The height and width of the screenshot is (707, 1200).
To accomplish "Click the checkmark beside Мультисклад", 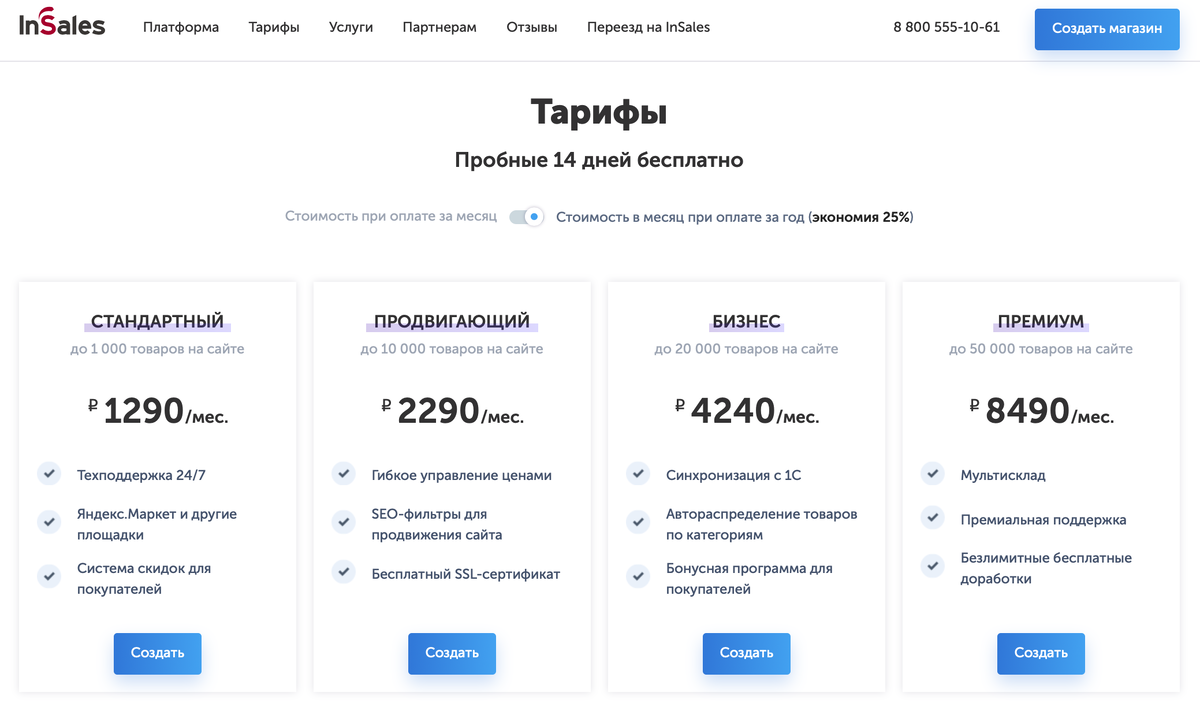I will [x=933, y=474].
